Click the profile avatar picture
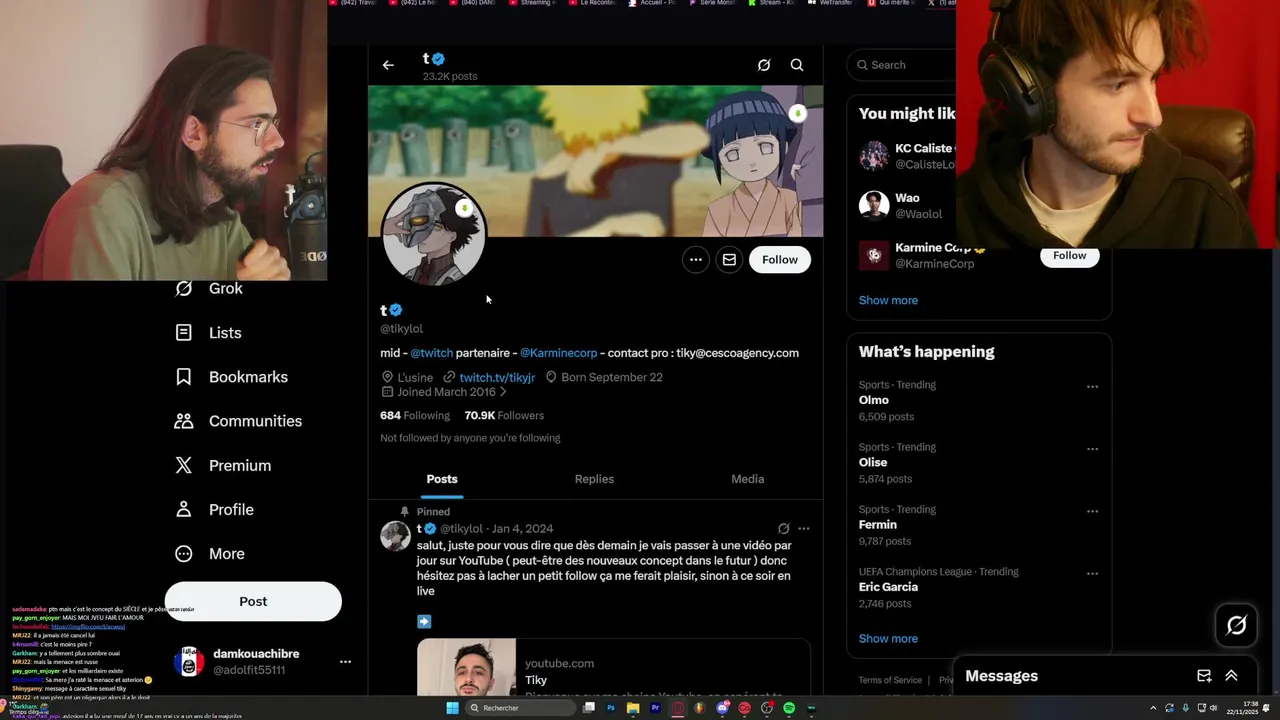This screenshot has height=720, width=1280. 433,235
